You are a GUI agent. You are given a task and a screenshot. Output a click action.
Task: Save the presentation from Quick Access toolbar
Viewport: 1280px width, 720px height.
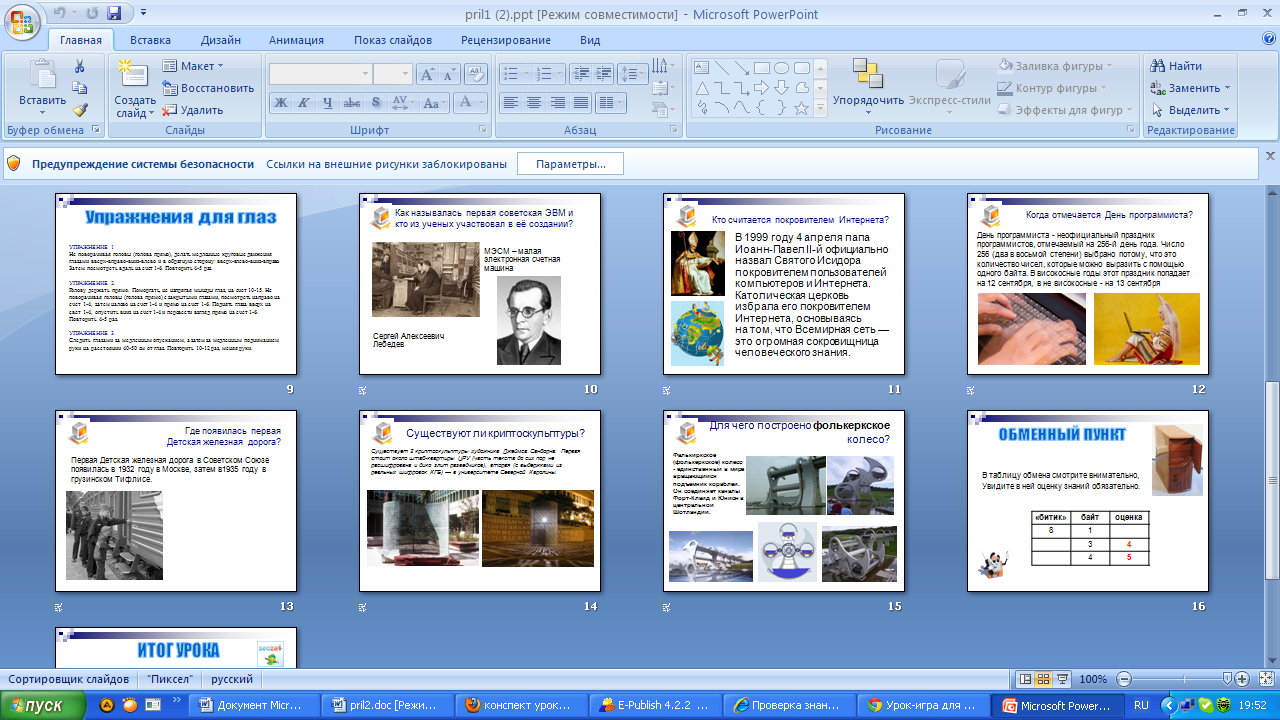pyautogui.click(x=113, y=14)
